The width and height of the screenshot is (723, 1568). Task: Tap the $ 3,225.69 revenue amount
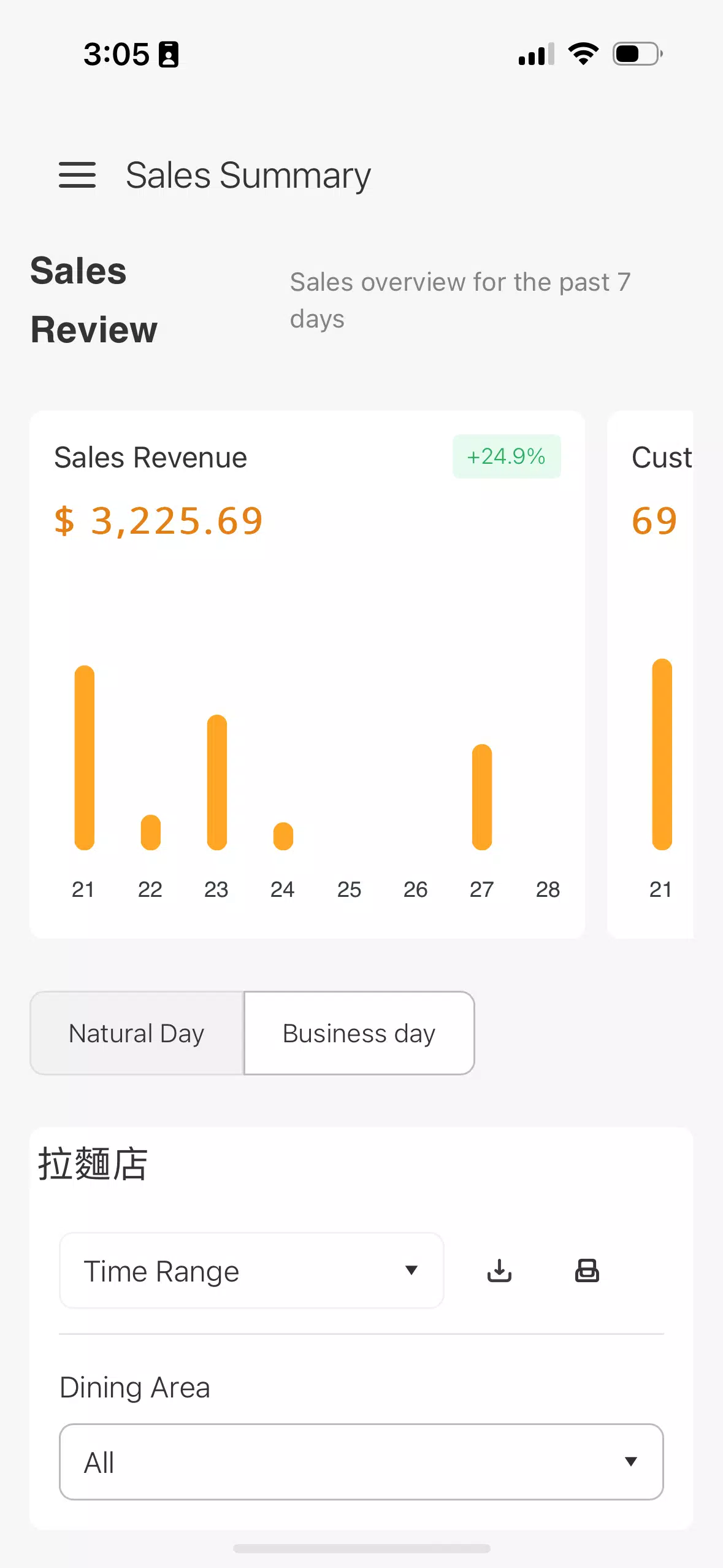coord(159,521)
